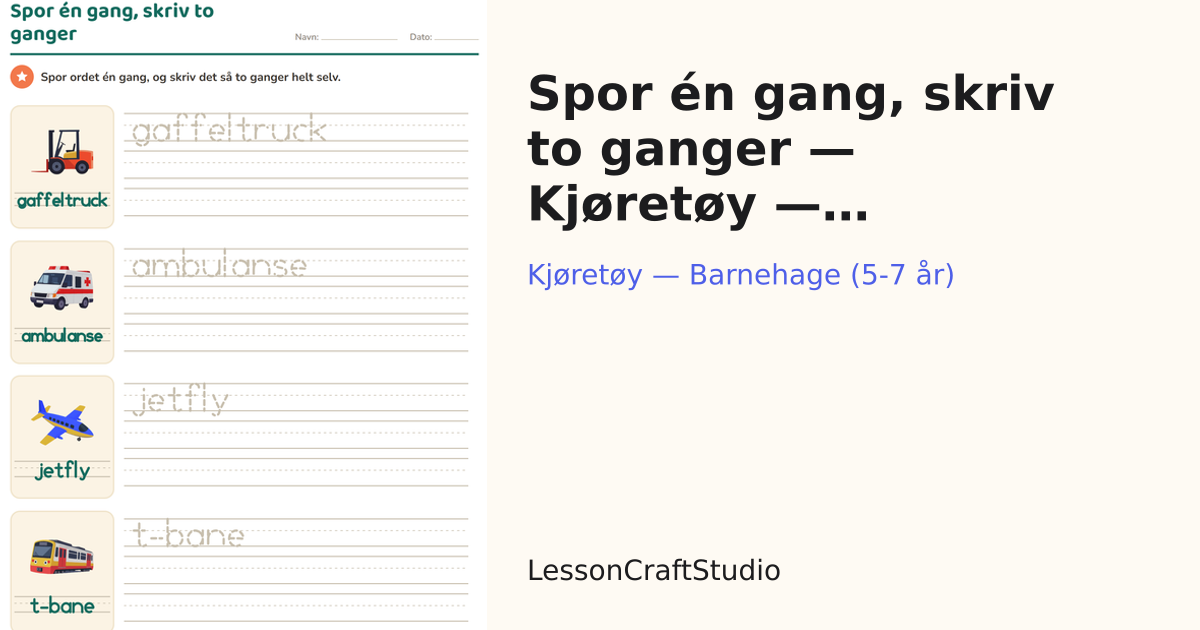Click the dotted ambulanse tracing word
This screenshot has height=630, width=1200.
[219, 265]
